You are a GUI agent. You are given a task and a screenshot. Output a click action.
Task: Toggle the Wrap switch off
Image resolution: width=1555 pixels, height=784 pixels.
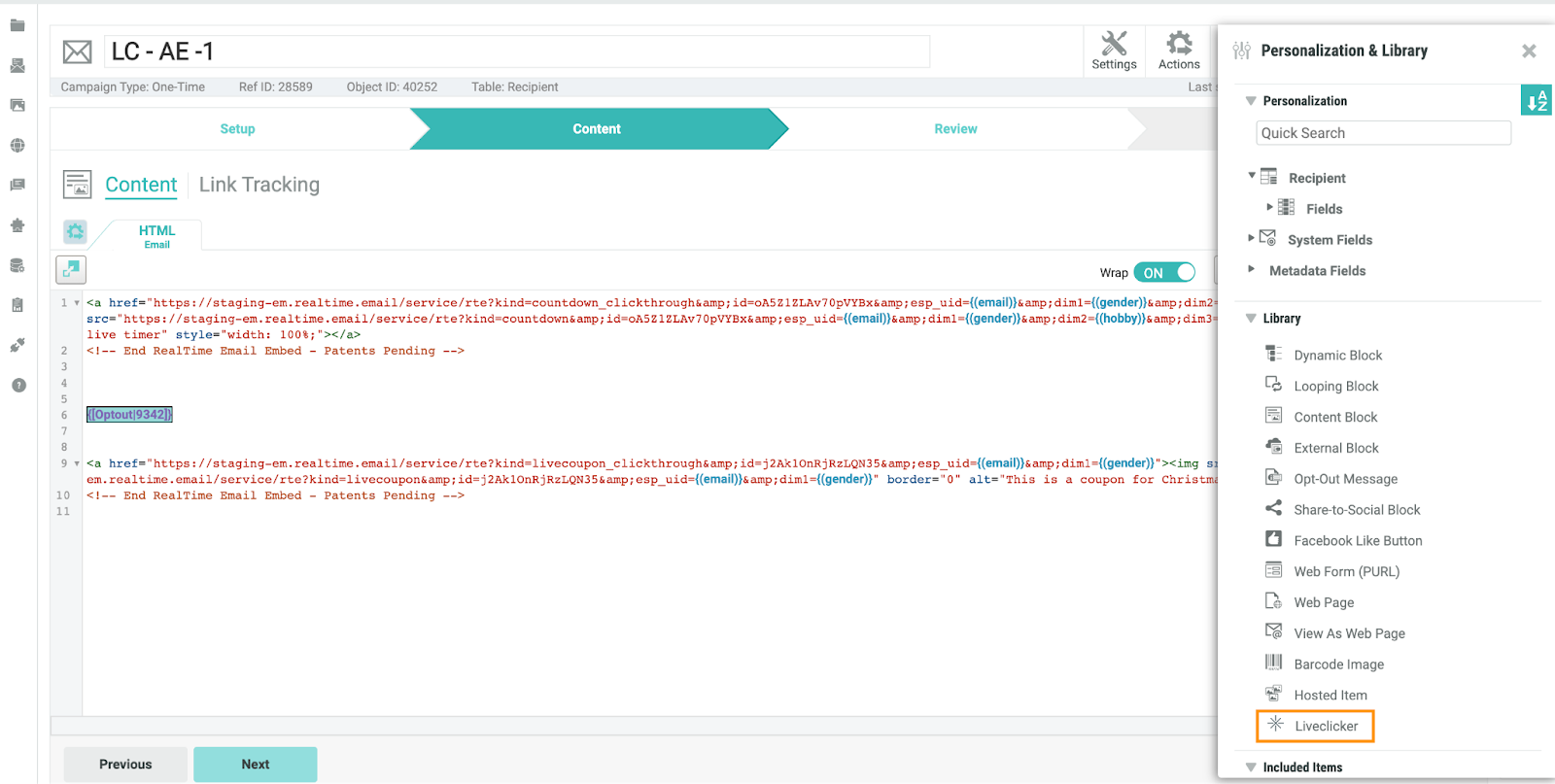[x=1164, y=273]
